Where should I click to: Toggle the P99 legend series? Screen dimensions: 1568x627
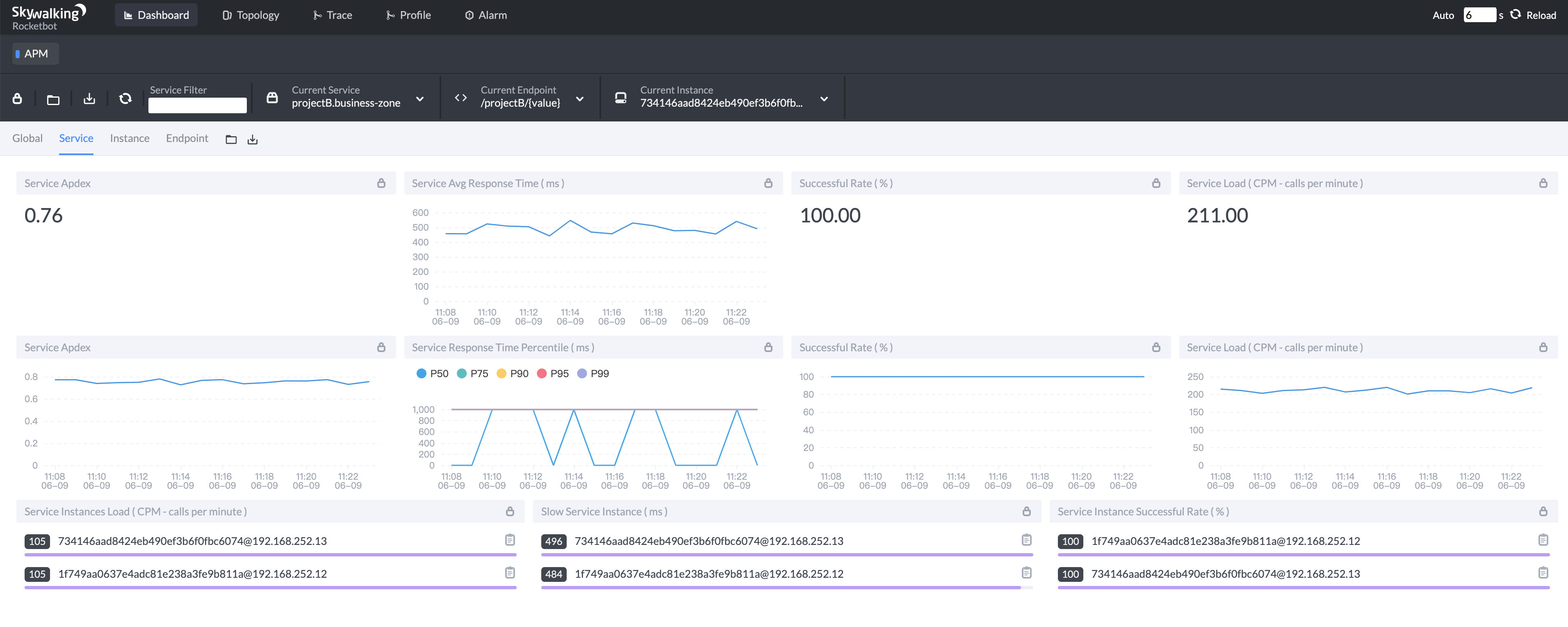[x=593, y=373]
